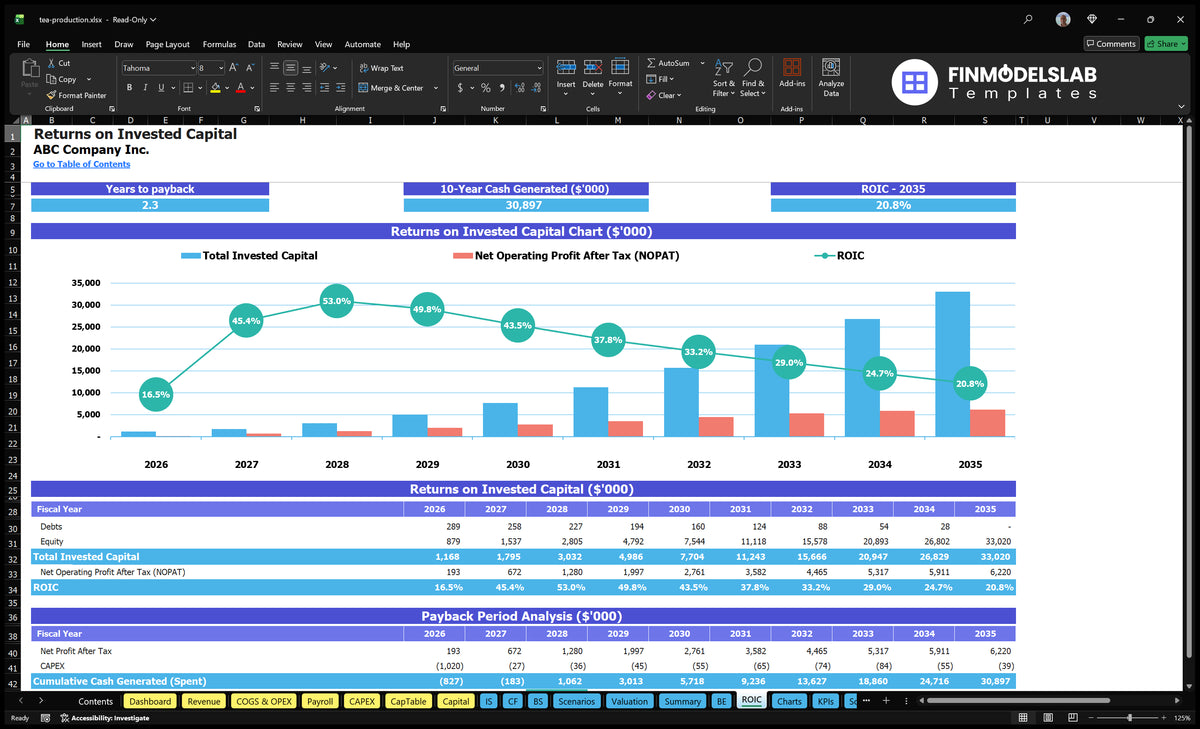This screenshot has width=1200, height=729.
Task: Open the Tahoma font name dropdown
Action: (x=192, y=68)
